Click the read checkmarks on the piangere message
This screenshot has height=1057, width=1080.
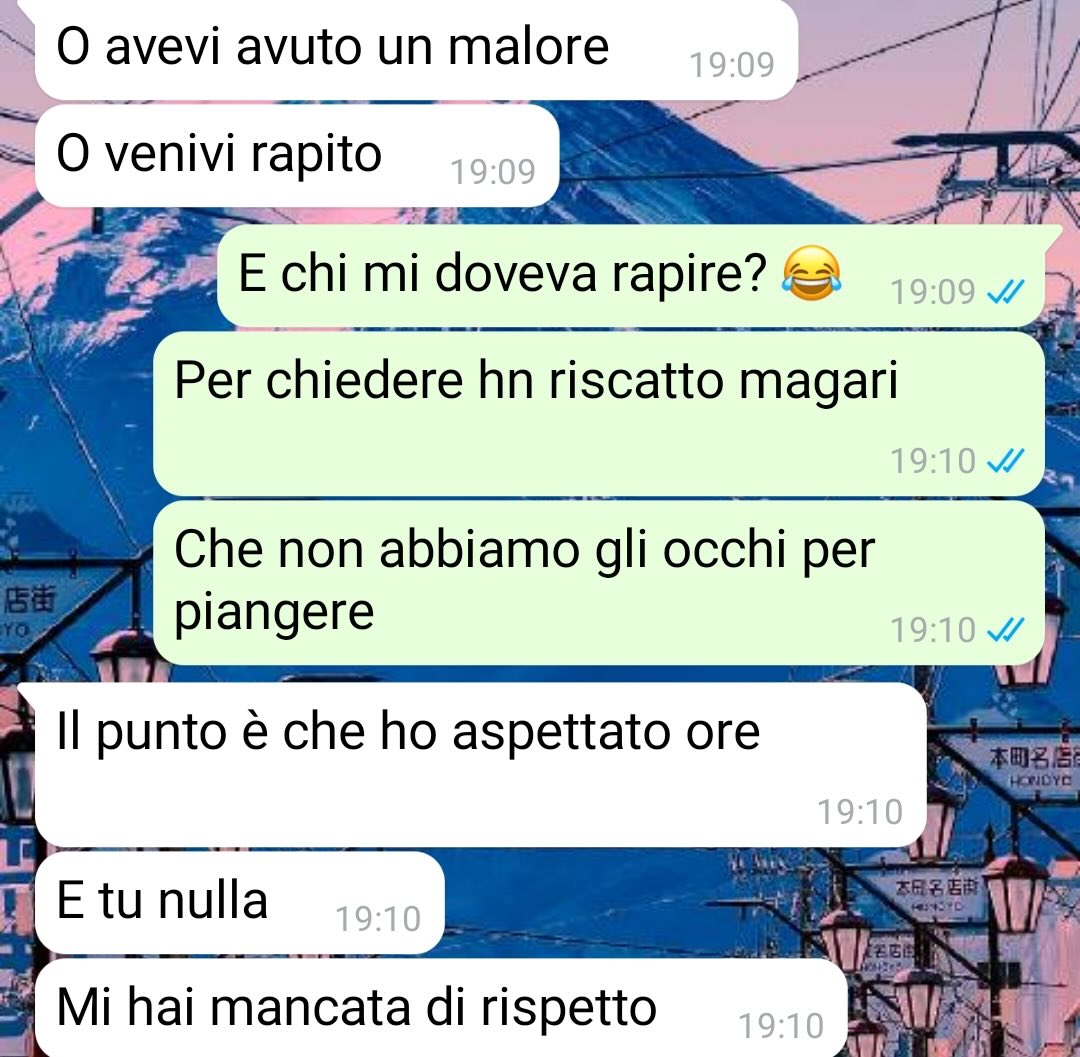coord(1006,629)
